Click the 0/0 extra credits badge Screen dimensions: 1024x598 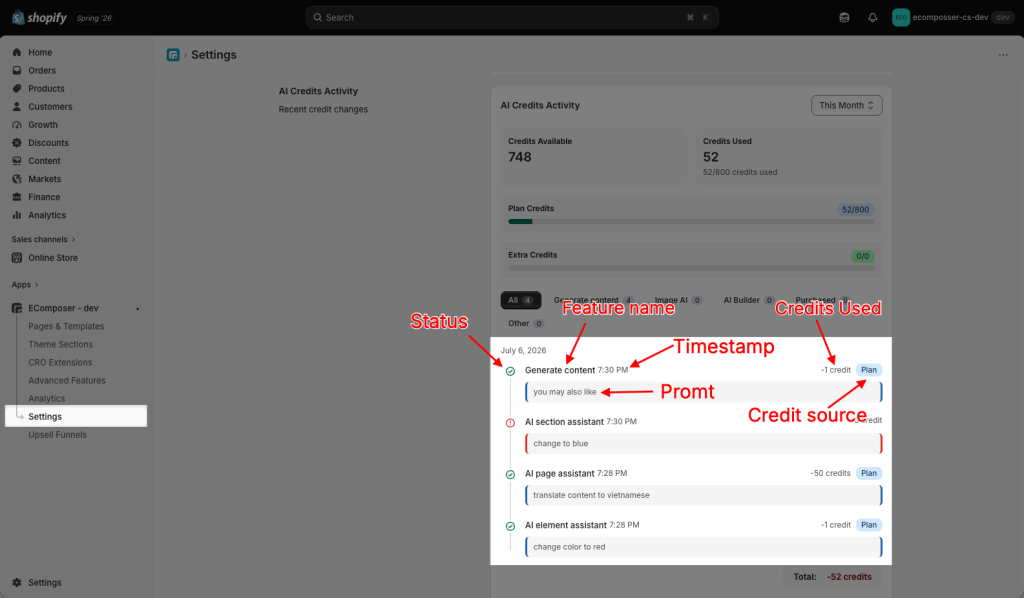point(863,256)
